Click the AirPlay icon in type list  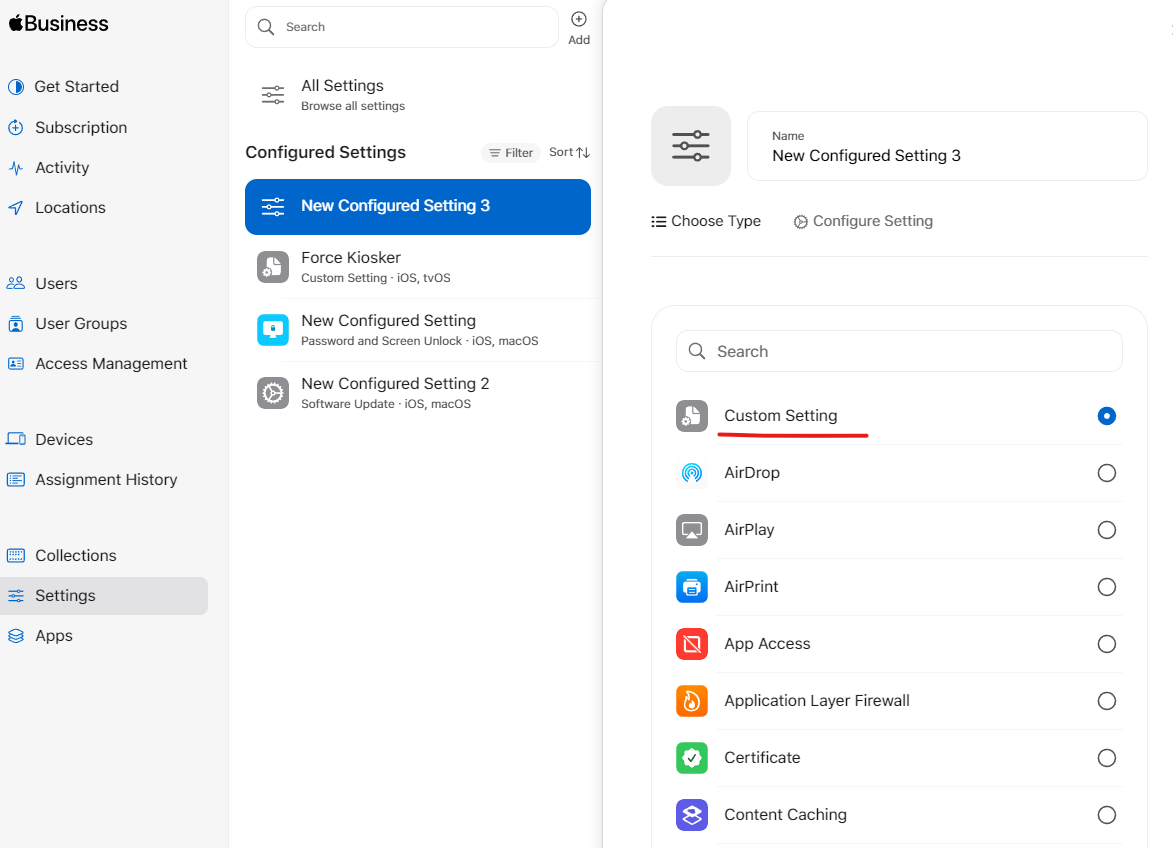tap(692, 529)
